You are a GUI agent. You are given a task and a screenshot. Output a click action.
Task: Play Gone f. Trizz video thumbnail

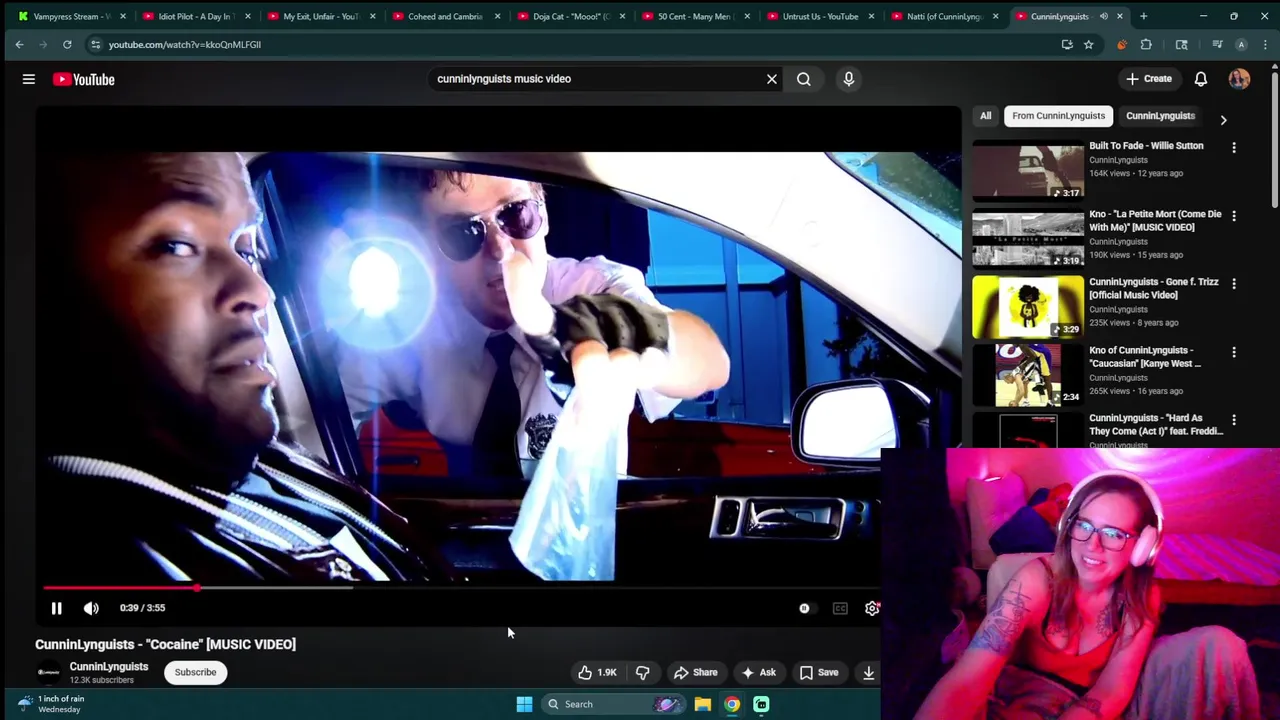(x=1028, y=307)
